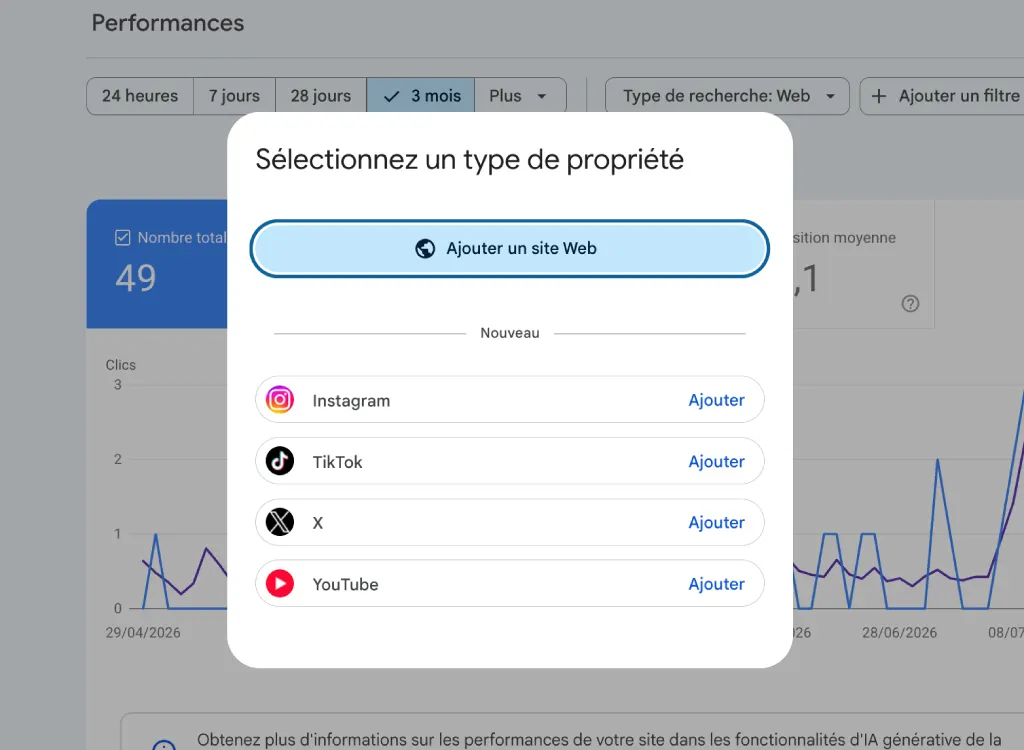Viewport: 1024px width, 750px height.
Task: Click the Clics axis label
Action: [121, 365]
